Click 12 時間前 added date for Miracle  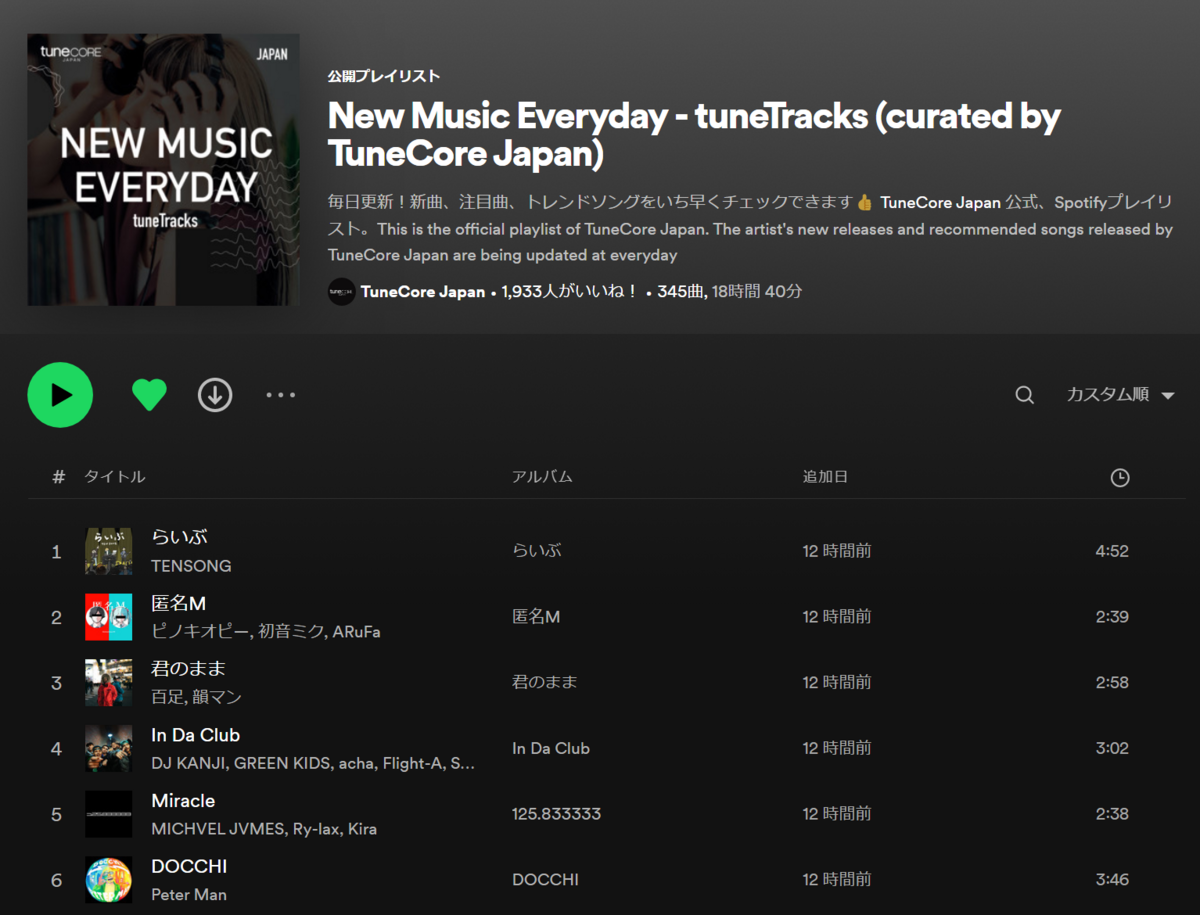tap(837, 815)
